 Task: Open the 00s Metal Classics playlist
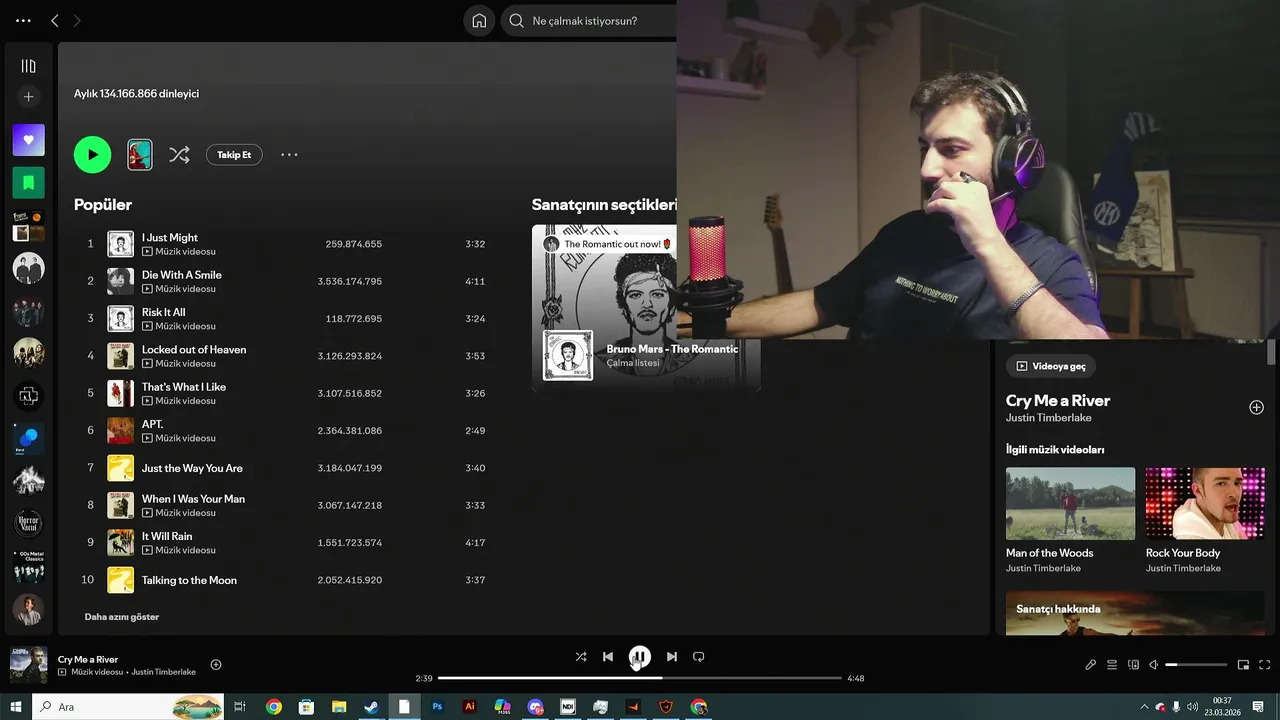(28, 566)
